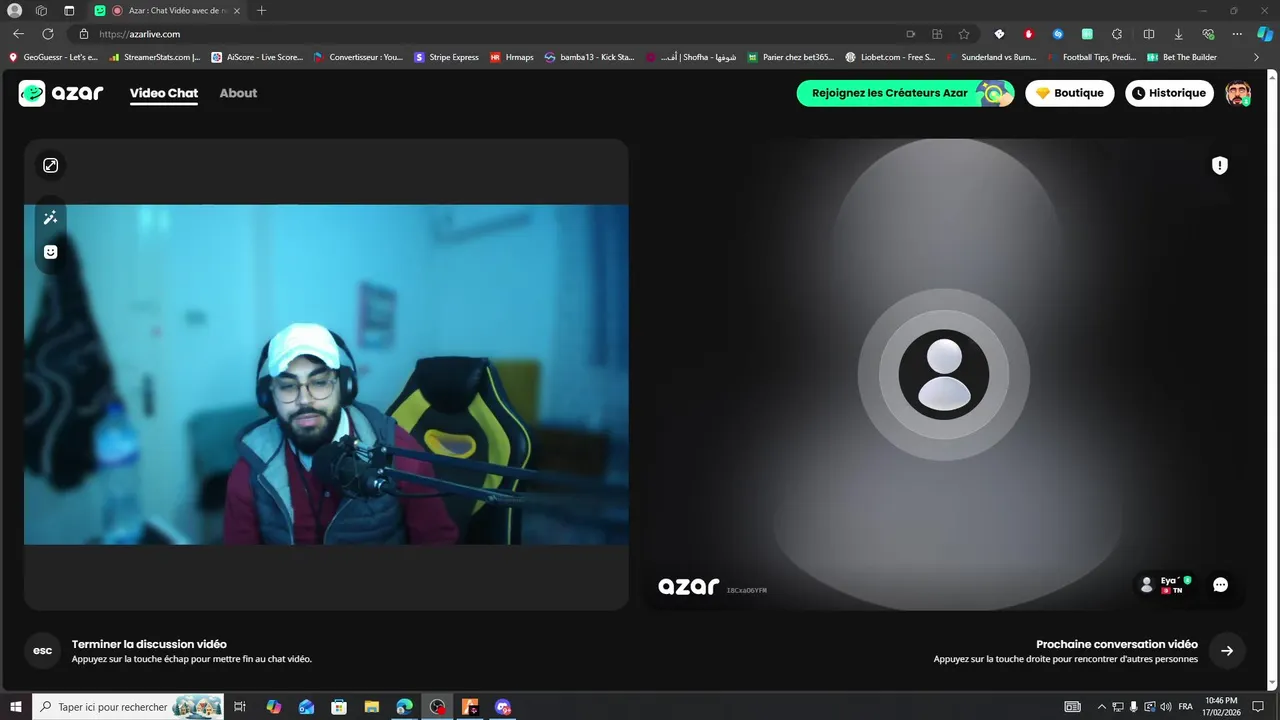Open the notifications center icon

(x=1258, y=707)
